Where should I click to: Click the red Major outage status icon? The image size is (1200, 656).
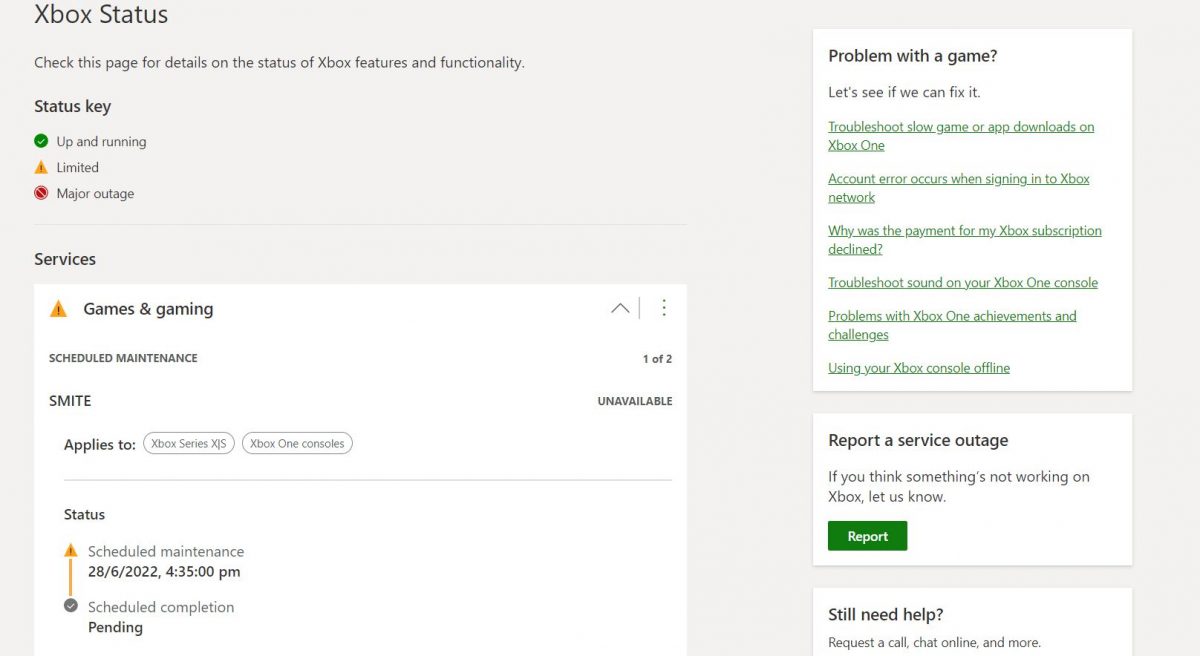pyautogui.click(x=41, y=193)
